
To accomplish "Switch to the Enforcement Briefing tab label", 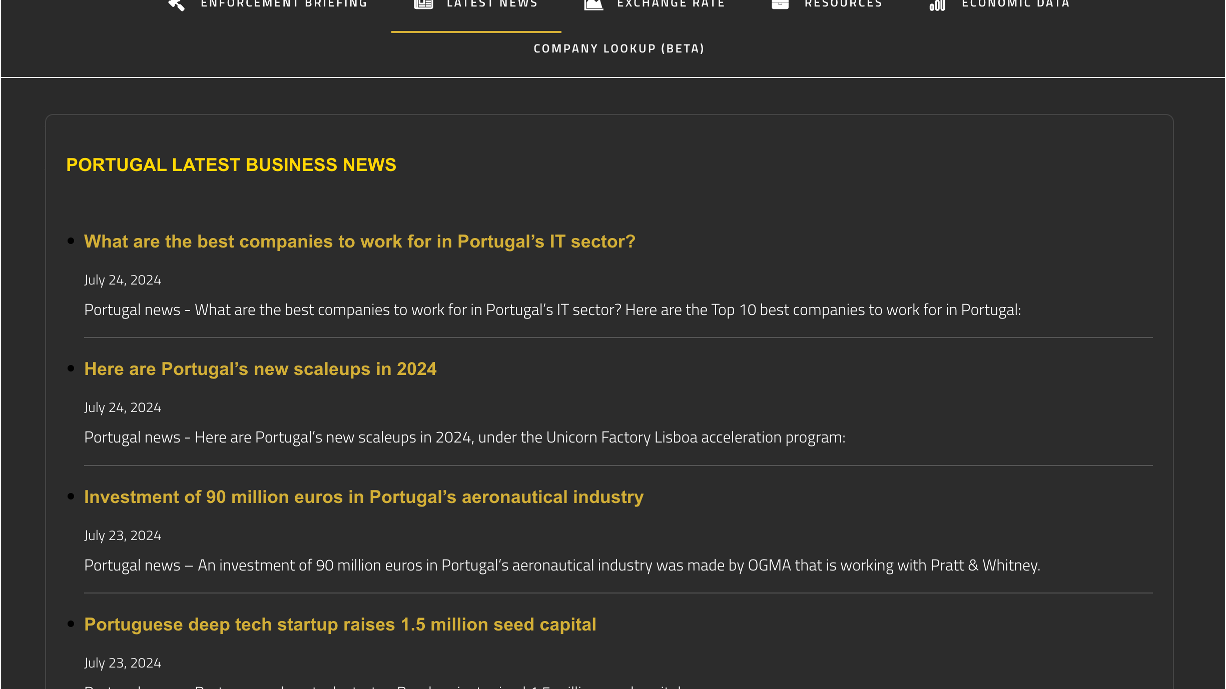I will tap(284, 5).
